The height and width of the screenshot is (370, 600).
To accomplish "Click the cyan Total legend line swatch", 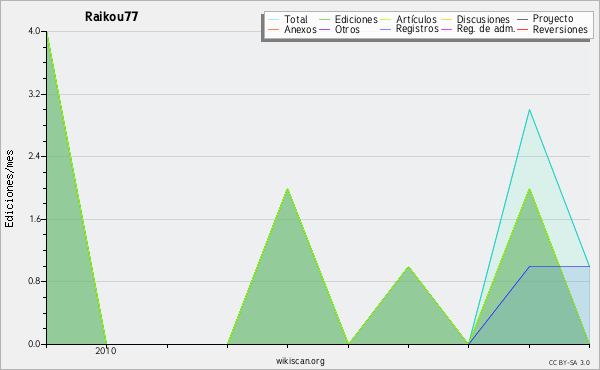I will coord(274,20).
